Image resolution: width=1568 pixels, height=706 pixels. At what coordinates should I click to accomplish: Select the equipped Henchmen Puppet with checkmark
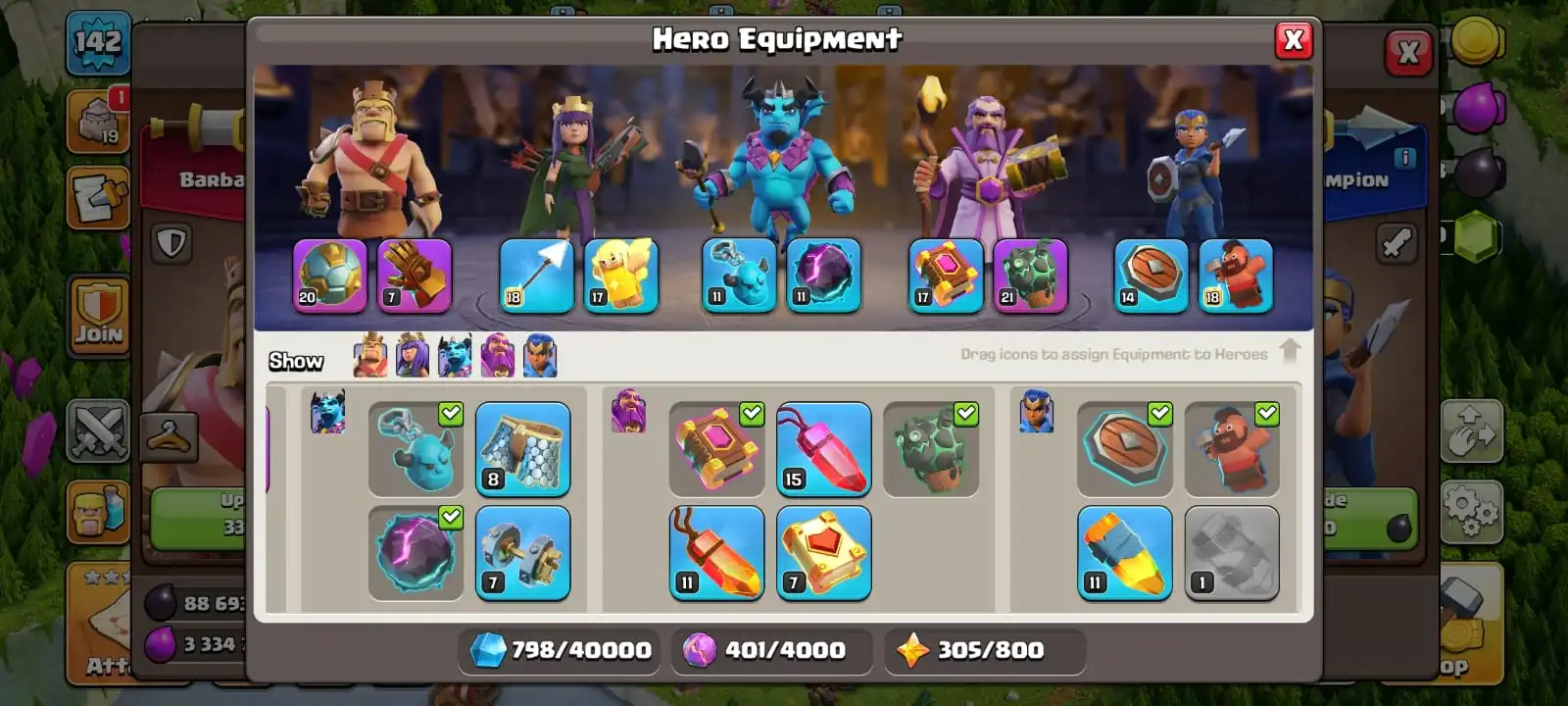[416, 449]
